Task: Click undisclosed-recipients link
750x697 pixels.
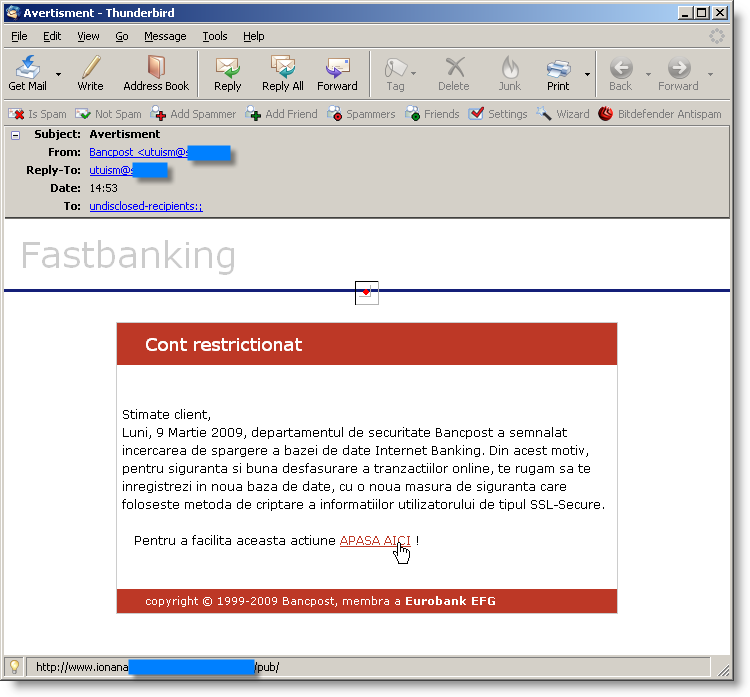Action: click(x=146, y=206)
